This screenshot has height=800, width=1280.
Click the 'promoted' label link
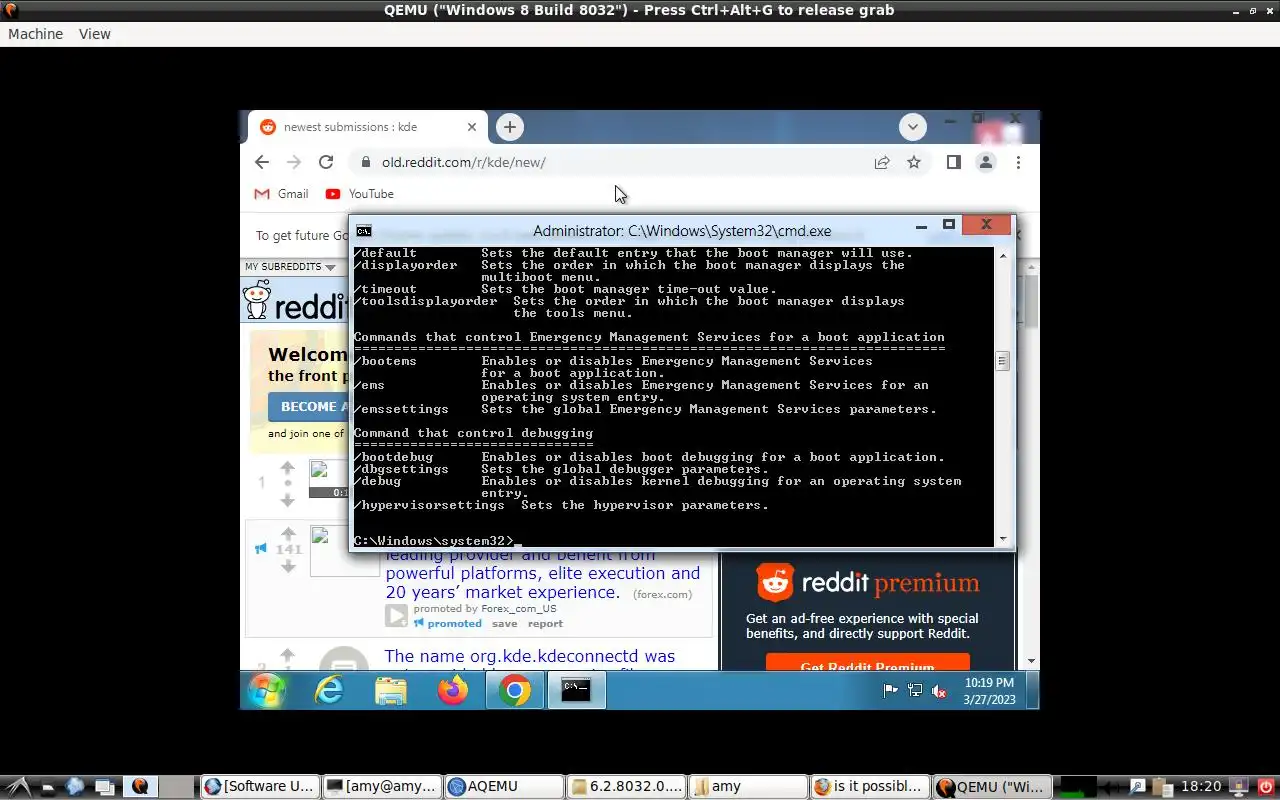[x=454, y=623]
